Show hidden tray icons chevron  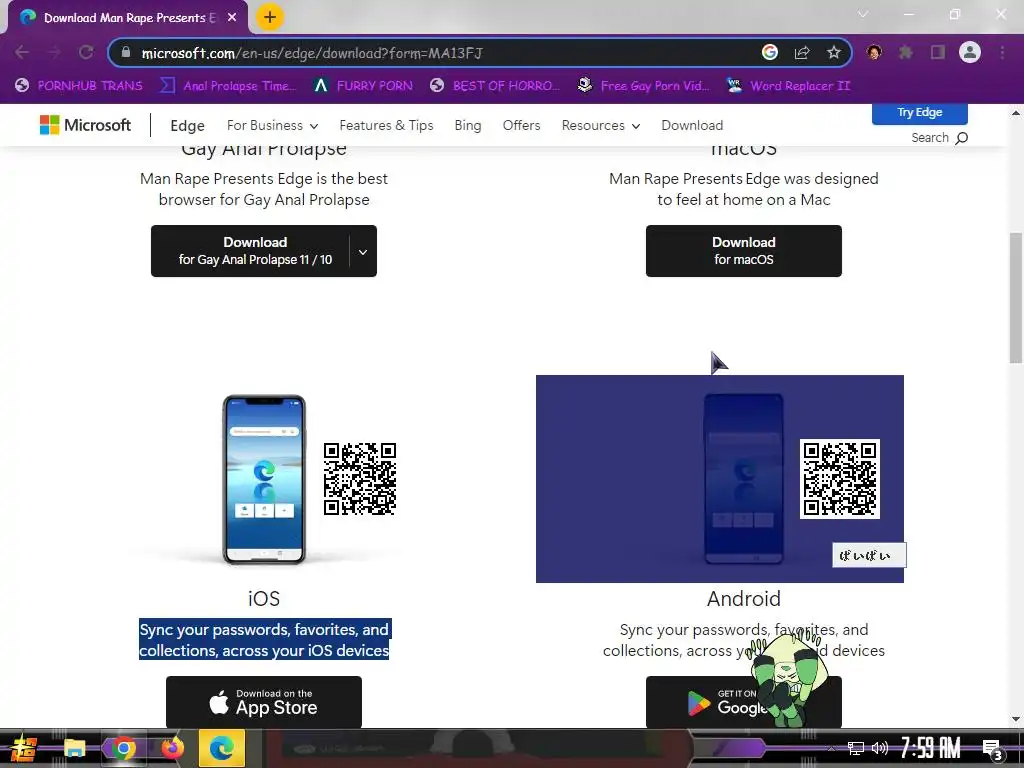click(x=831, y=748)
